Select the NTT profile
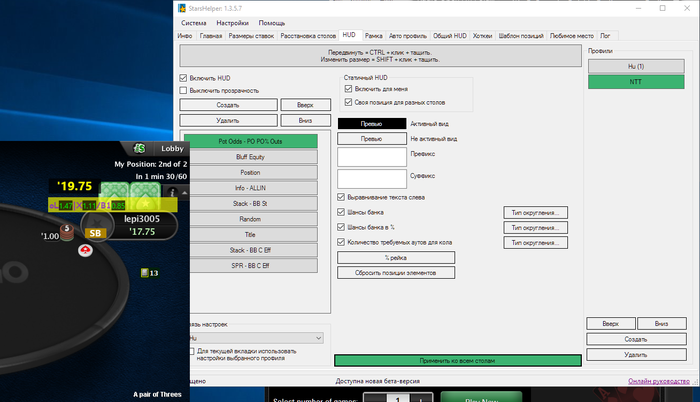This screenshot has width=700, height=402. pyautogui.click(x=636, y=82)
